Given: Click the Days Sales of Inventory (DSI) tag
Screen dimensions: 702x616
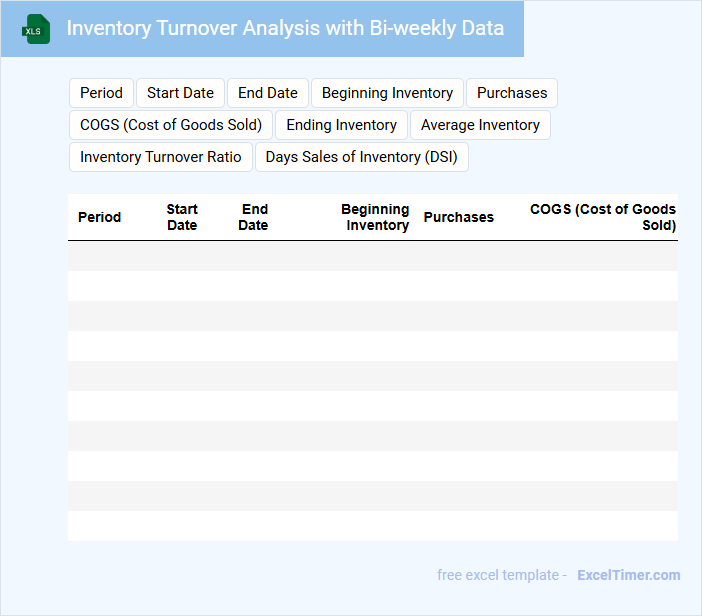Looking at the screenshot, I should (x=361, y=157).
